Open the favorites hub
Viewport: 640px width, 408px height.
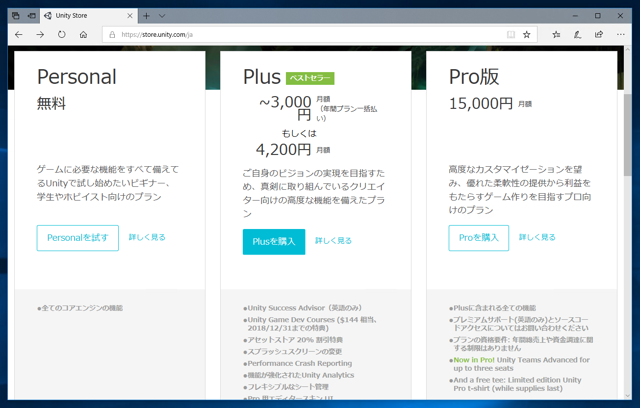556,35
